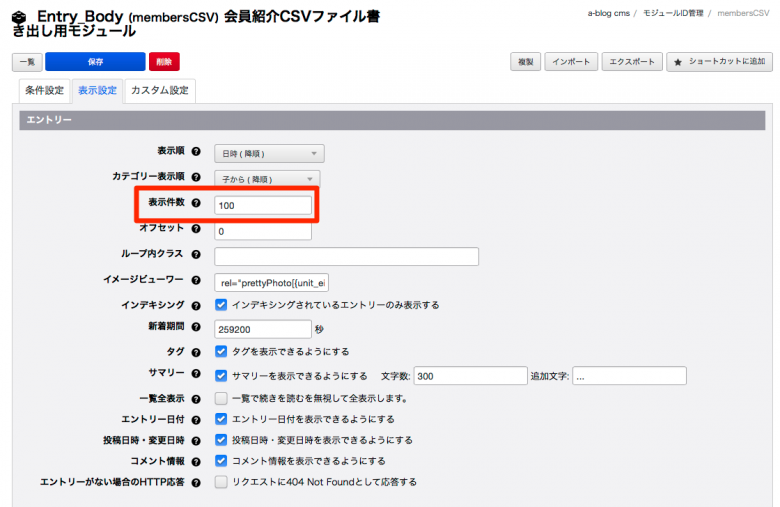Click the star icon in ショートカットに追加 button
Screen dimensions: 780x507
tap(678, 62)
